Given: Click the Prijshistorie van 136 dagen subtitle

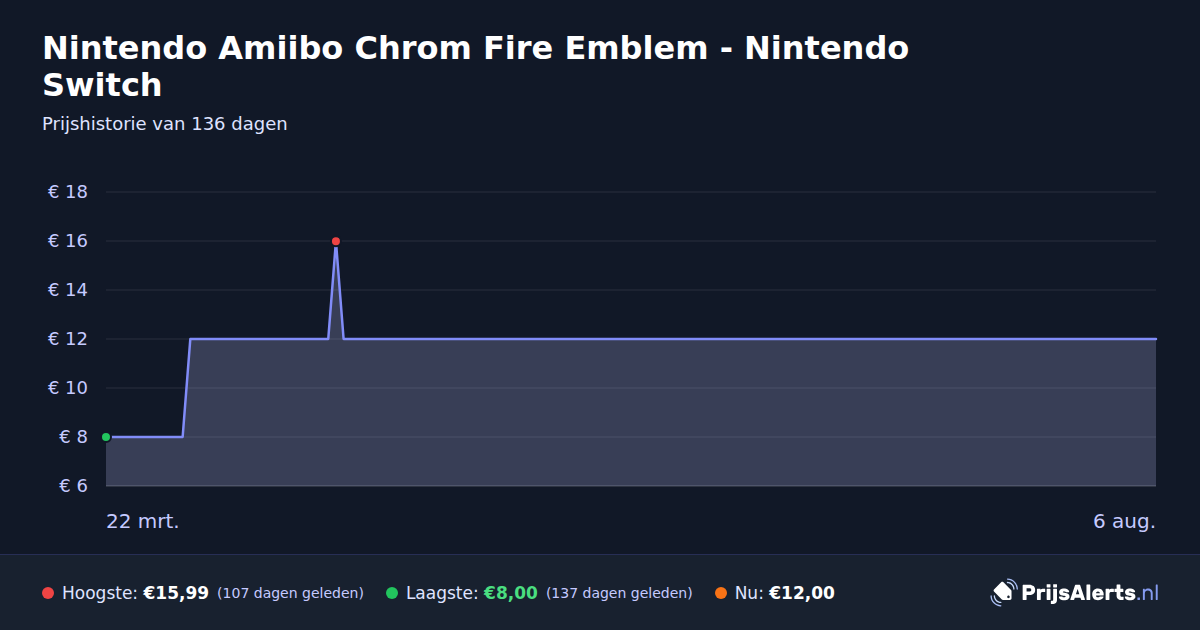Looking at the screenshot, I should tap(165, 124).
